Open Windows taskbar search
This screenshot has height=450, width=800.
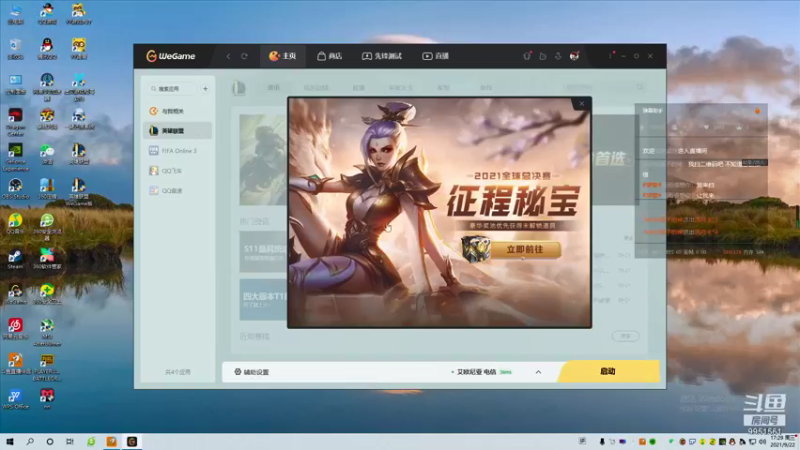pyautogui.click(x=30, y=441)
